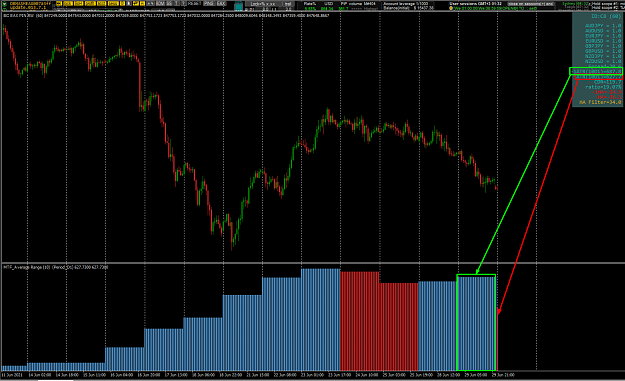Select the 'AUDUSD = 1.0' row

603,31
